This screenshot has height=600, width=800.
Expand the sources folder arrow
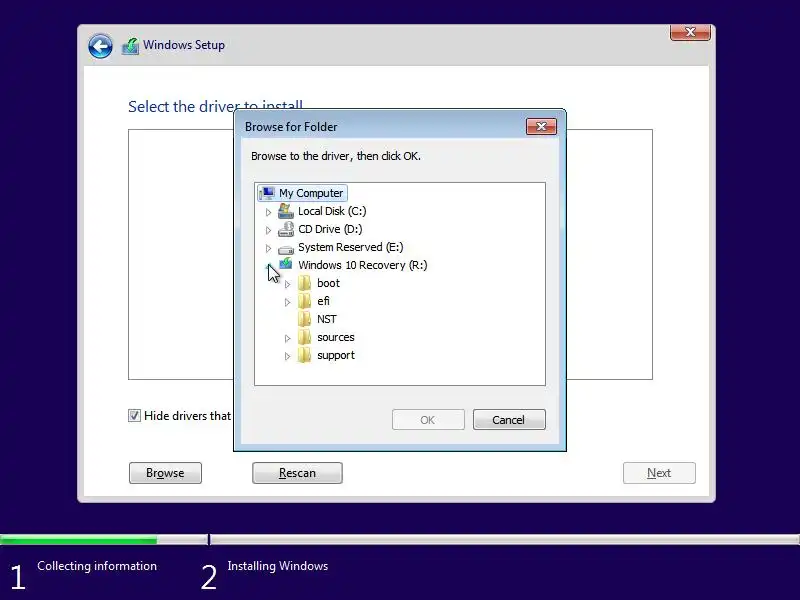coord(287,338)
